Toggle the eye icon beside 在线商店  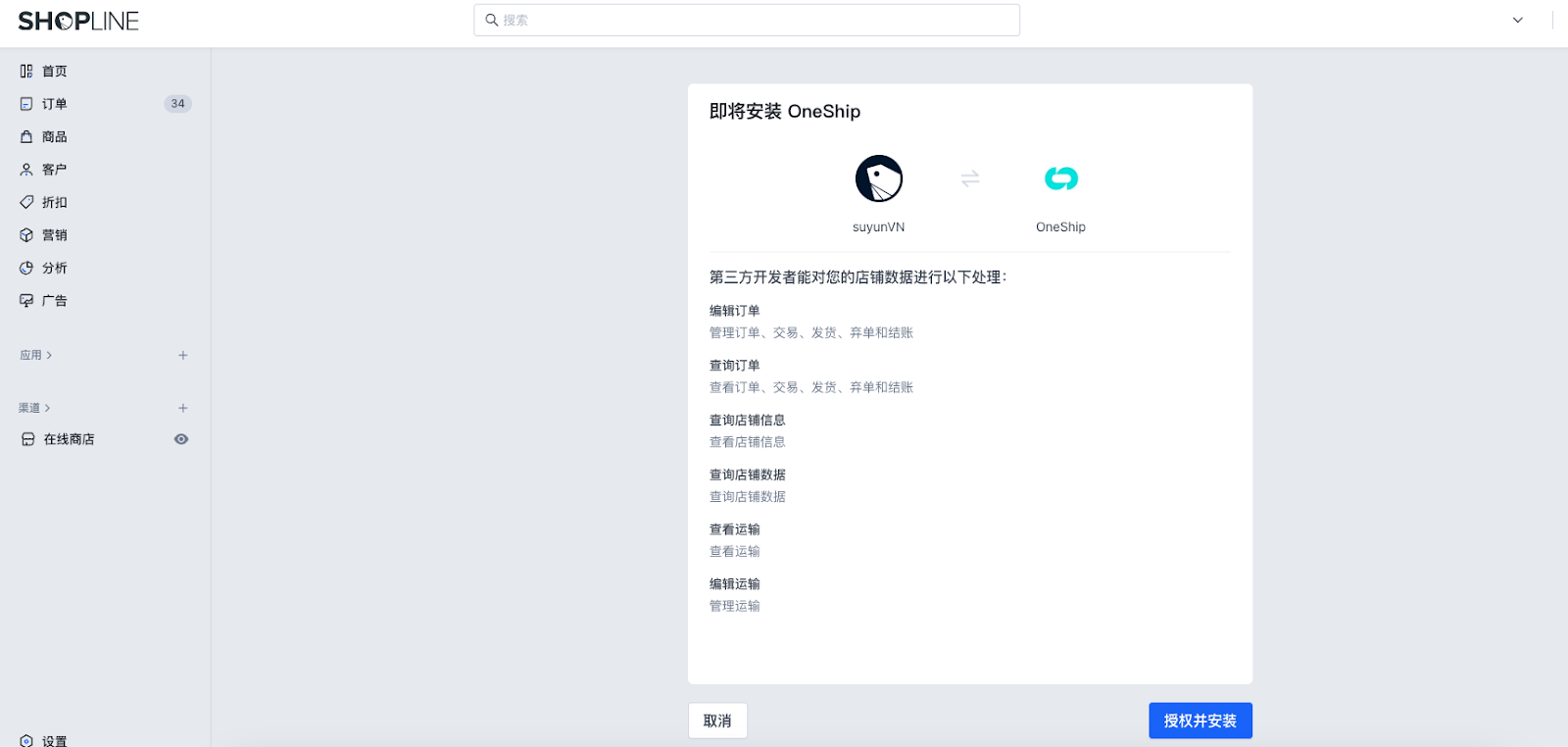pos(181,439)
